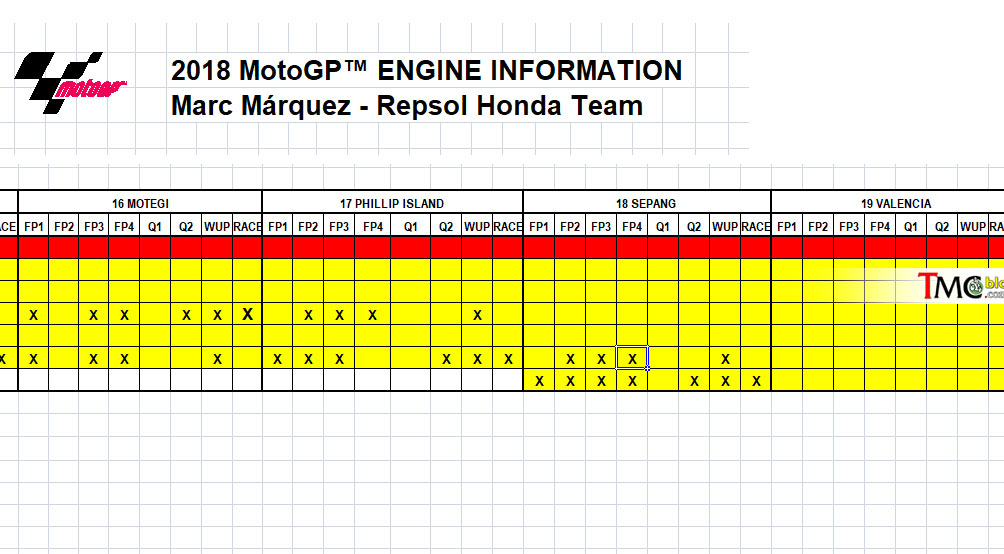Viewport: 1004px width, 554px height.
Task: Click the TMC blog watermark logo
Action: pos(959,286)
